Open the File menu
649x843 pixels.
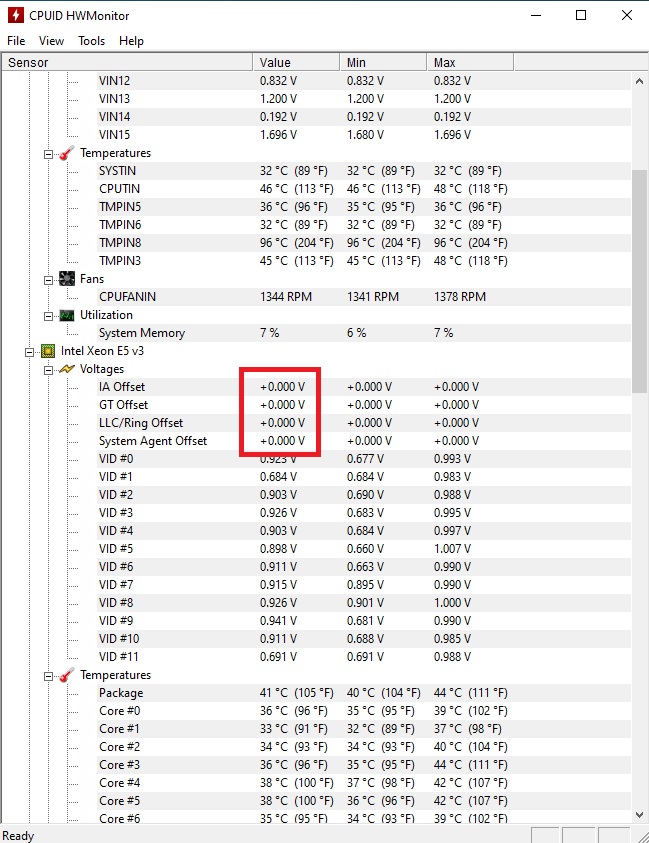click(16, 41)
